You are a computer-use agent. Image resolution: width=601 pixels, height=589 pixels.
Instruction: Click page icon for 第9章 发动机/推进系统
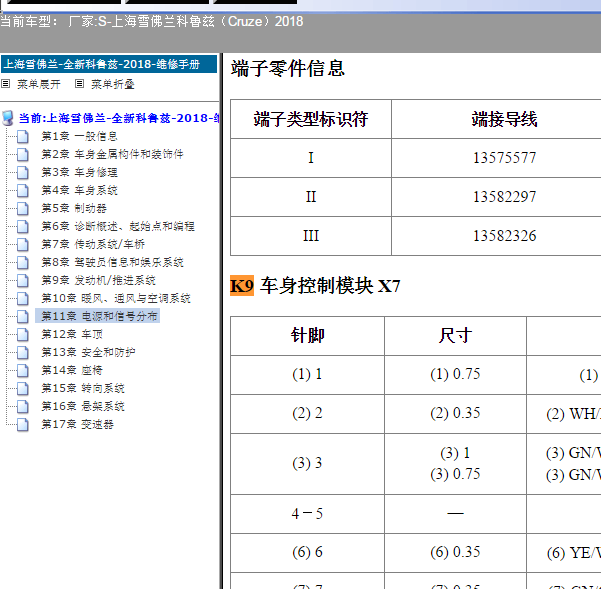pyautogui.click(x=23, y=281)
